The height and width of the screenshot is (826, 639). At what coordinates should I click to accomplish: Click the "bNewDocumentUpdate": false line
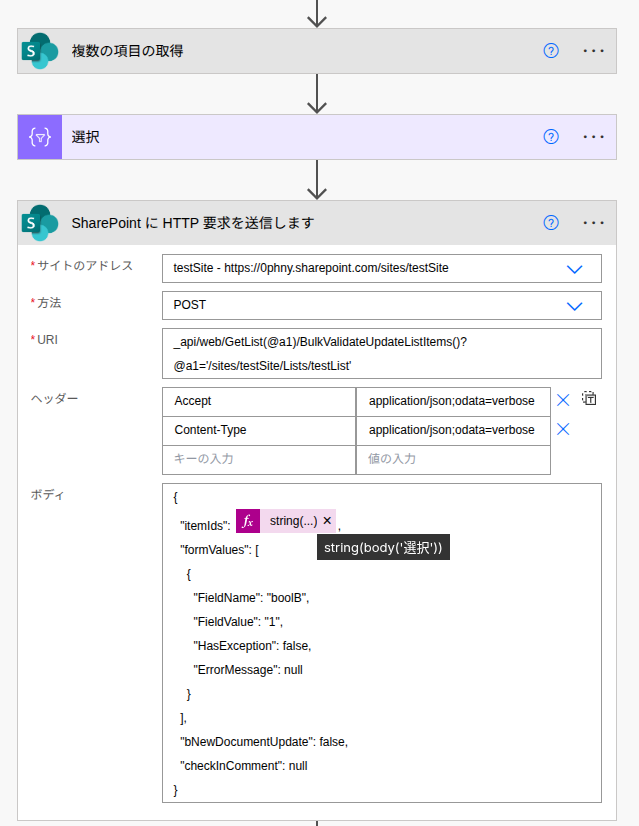tap(264, 742)
